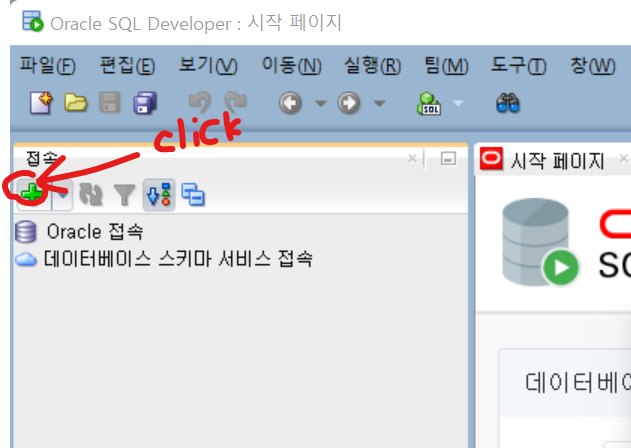Click the Oracle 접속 database icon
Viewport: 631px width, 448px height.
(x=26, y=232)
